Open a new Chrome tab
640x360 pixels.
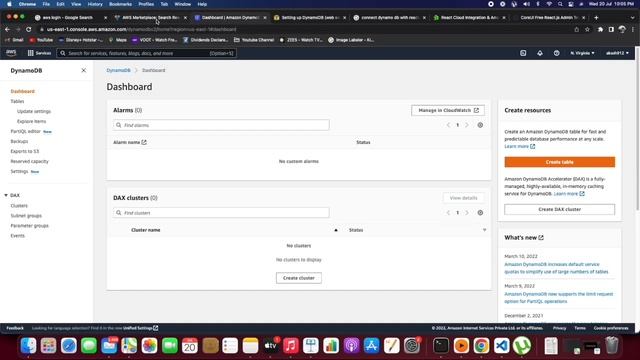tap(596, 18)
